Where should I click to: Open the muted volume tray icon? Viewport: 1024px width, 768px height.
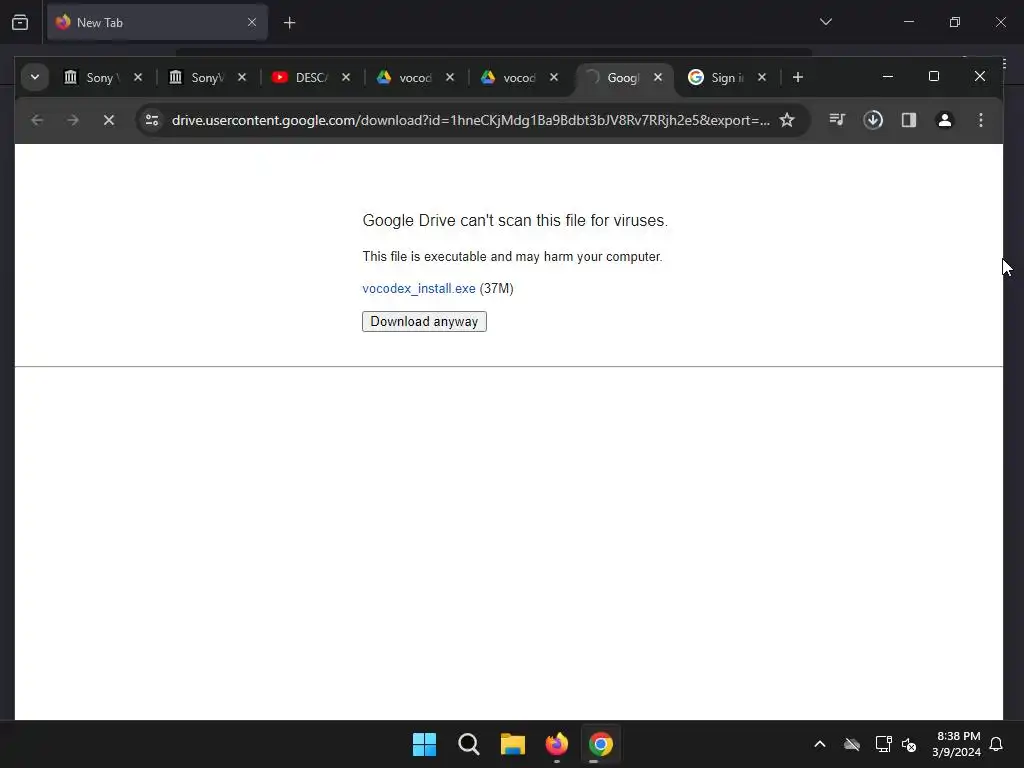(x=909, y=744)
